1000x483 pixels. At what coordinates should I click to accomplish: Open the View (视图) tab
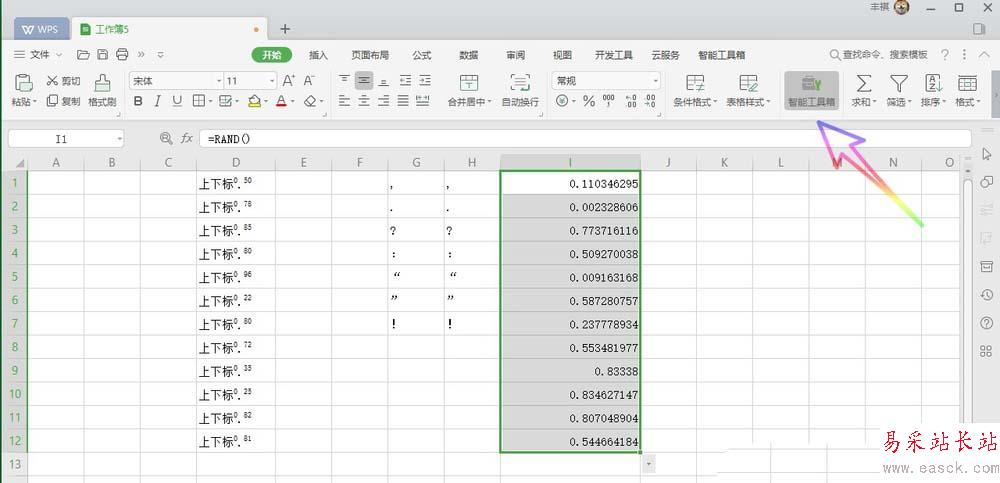pos(562,55)
